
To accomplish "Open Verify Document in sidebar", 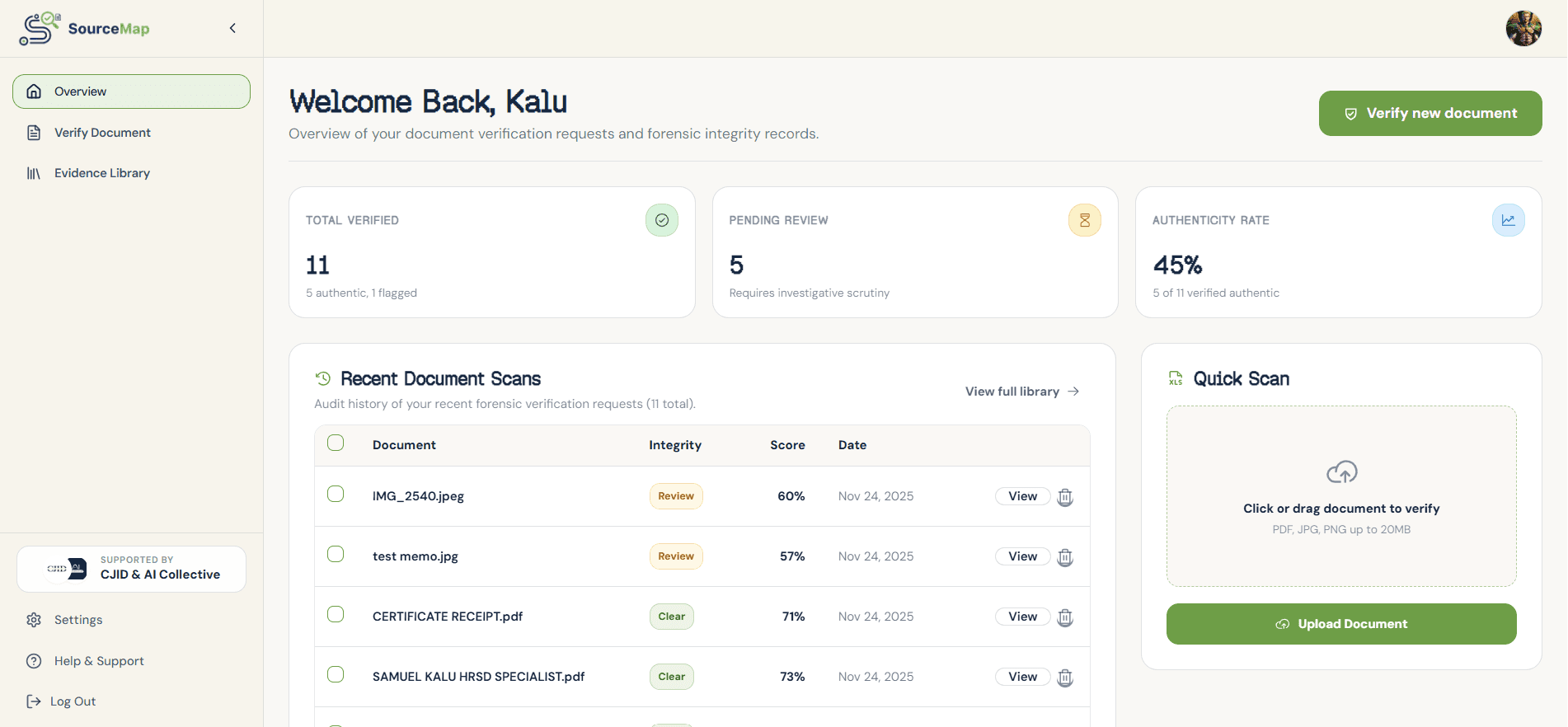I will (x=131, y=133).
